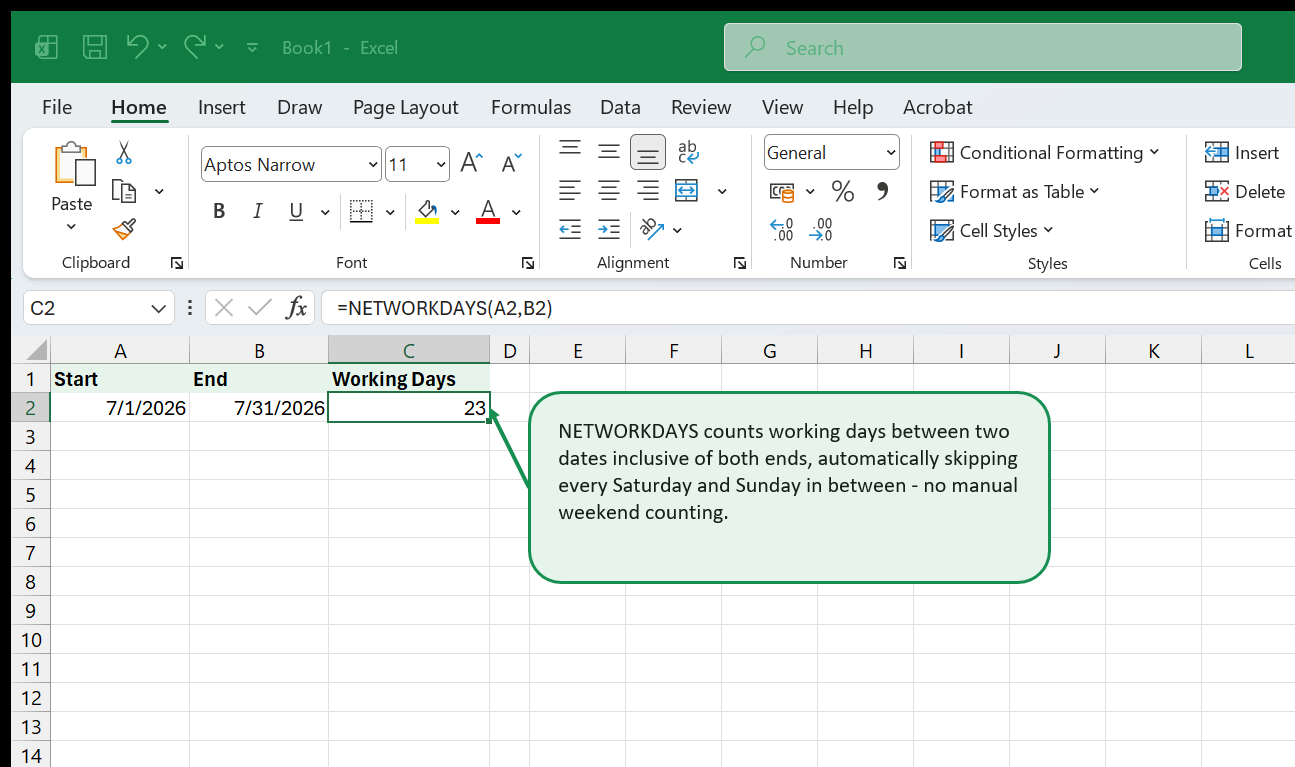
Task: Click the Borders icon
Action: point(361,211)
